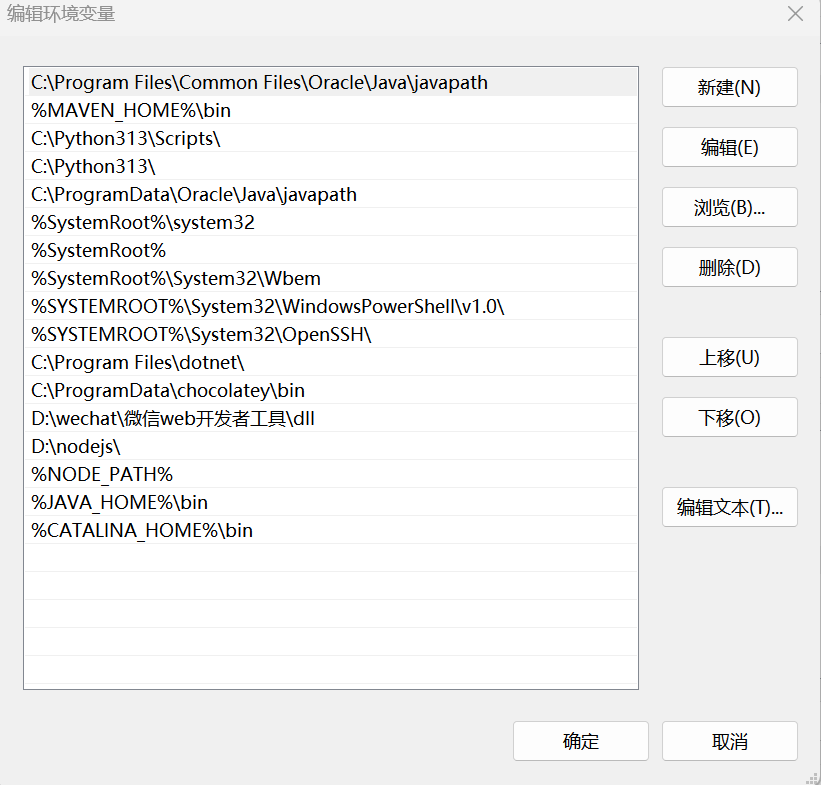Select the Common Files\Oracle\Java\javapath entry
Viewport: 821px width, 785px height.
[331, 82]
